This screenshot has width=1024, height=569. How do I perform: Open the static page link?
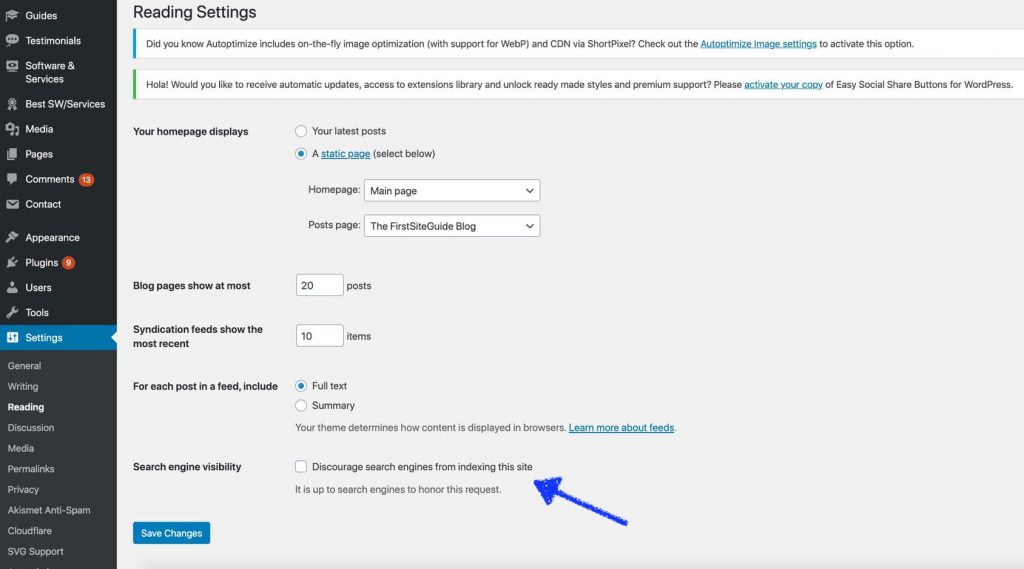coord(345,154)
